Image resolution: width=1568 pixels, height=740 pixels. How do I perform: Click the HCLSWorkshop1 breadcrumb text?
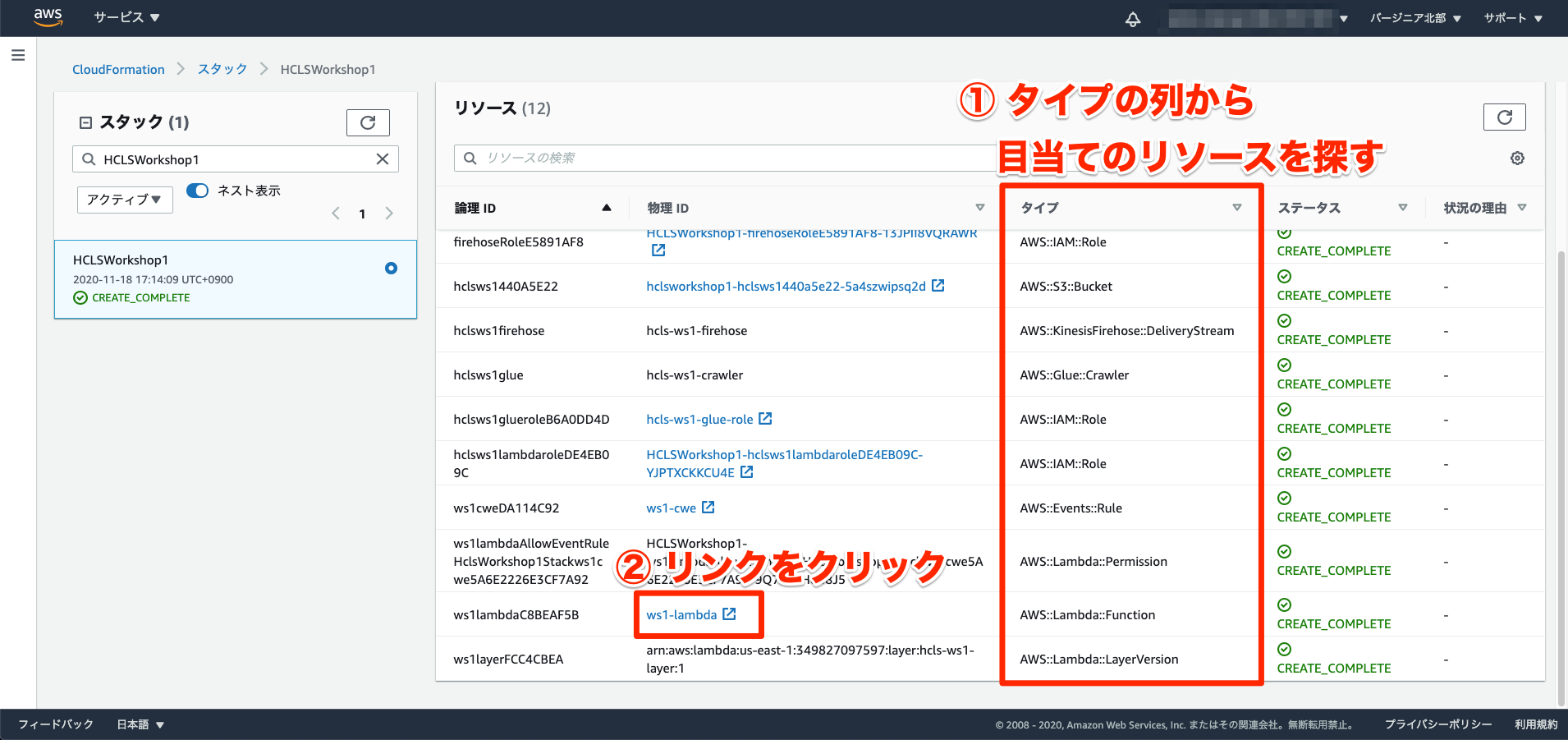[x=328, y=70]
